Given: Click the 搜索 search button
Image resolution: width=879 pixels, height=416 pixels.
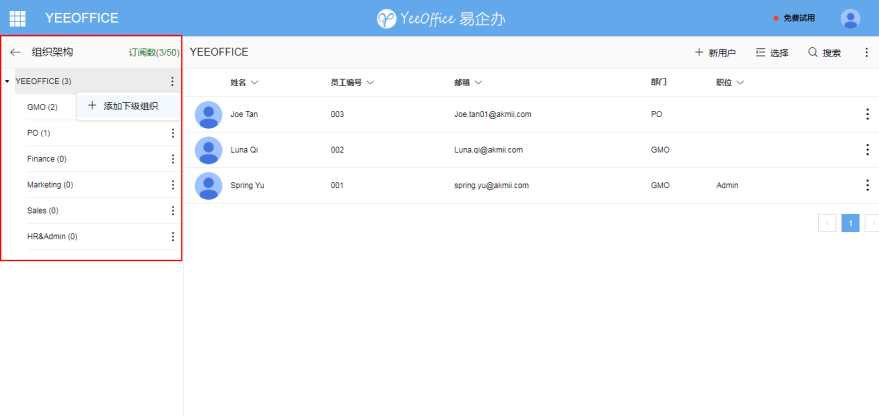Looking at the screenshot, I should 824,53.
